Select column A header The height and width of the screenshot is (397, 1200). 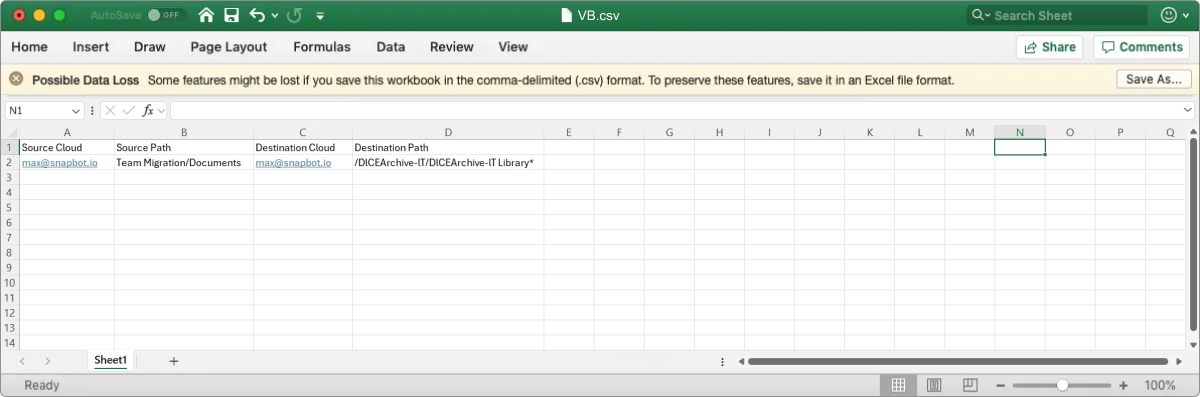point(67,132)
